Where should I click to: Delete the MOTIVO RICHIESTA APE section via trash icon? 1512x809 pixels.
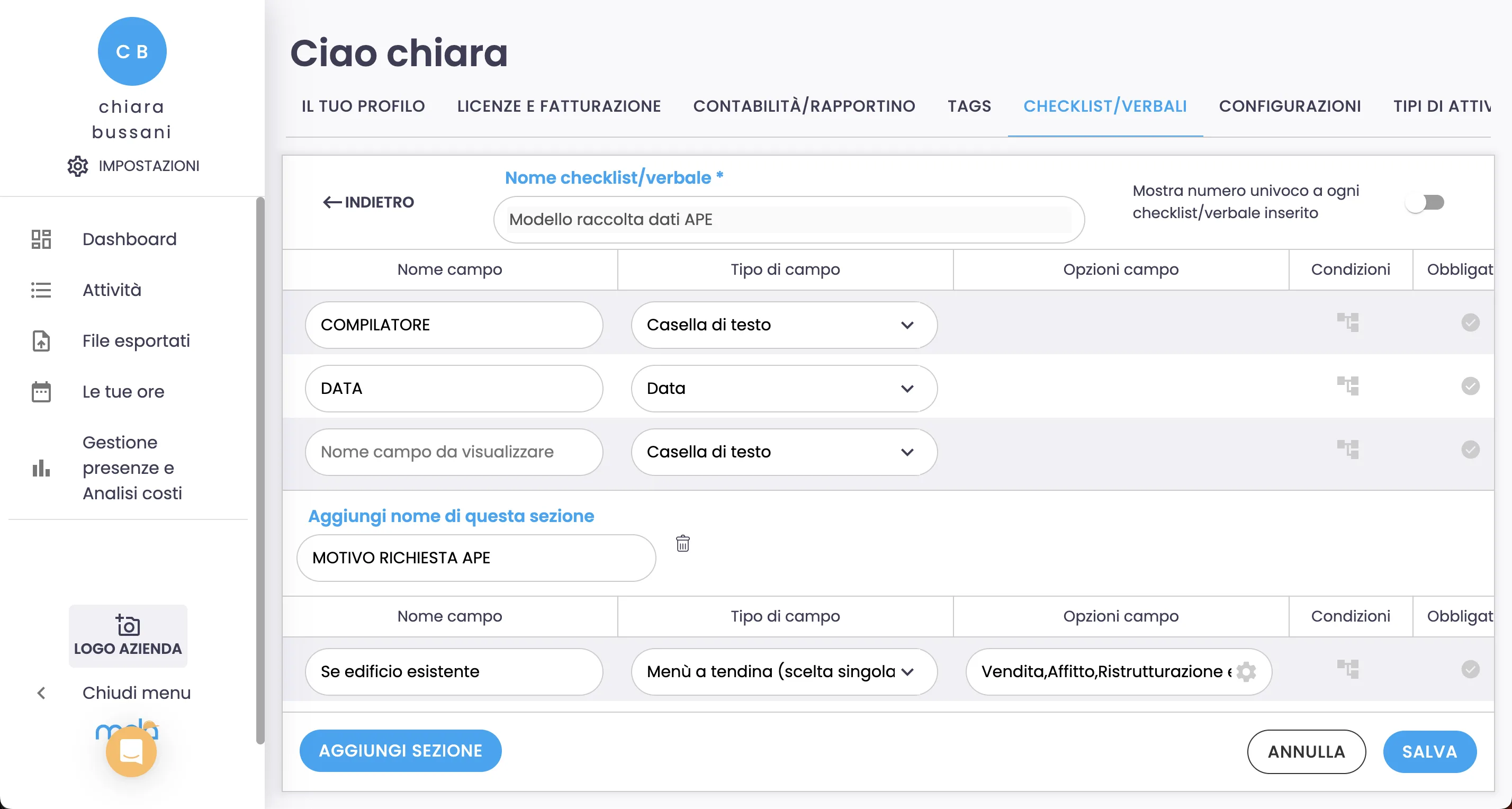[682, 543]
